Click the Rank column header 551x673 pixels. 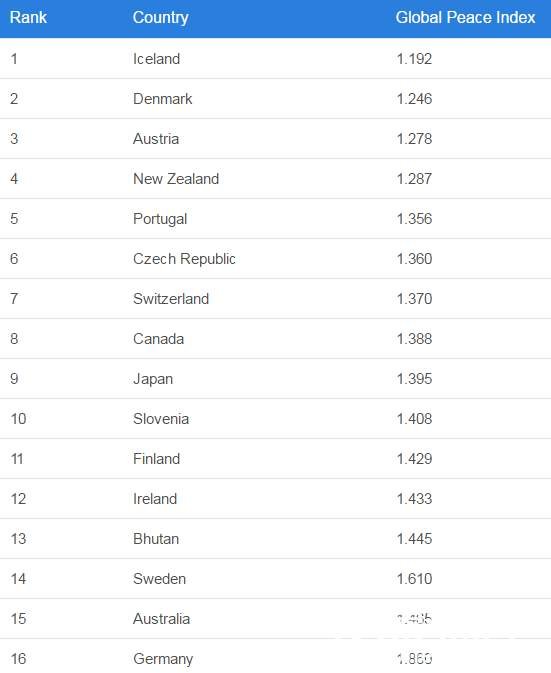tap(28, 18)
